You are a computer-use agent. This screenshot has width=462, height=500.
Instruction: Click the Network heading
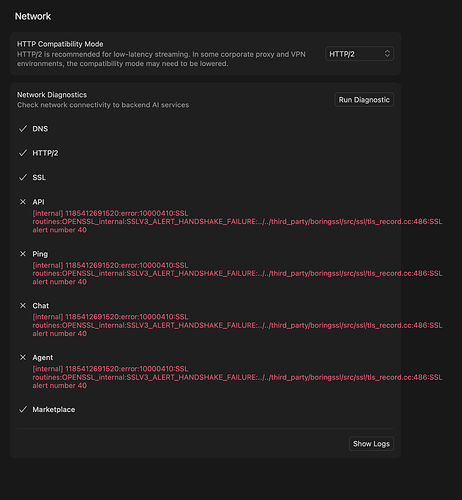(x=33, y=16)
